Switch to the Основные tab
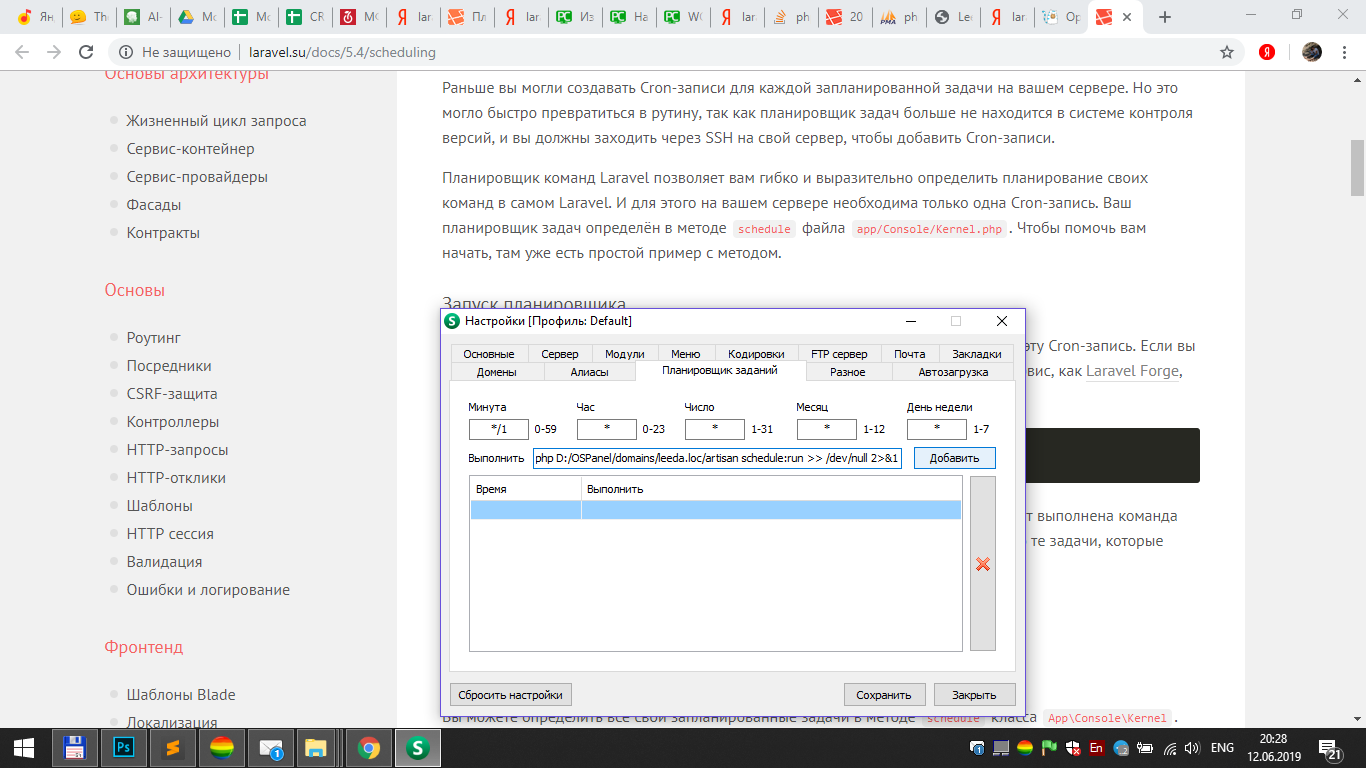The height and width of the screenshot is (768, 1366). pos(489,354)
